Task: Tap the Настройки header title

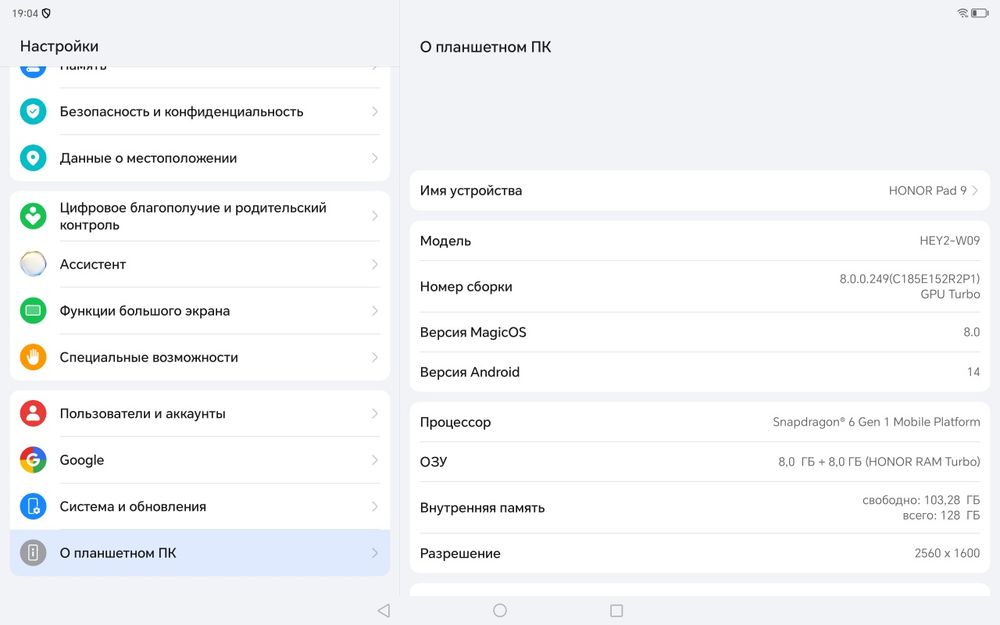Action: coord(59,46)
